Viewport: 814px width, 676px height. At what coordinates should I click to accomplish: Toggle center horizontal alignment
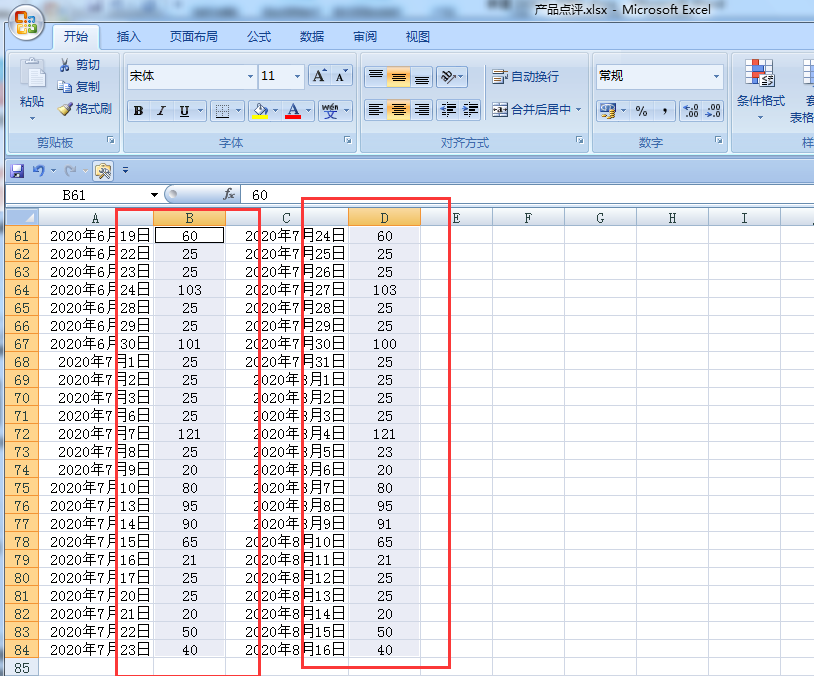coord(399,110)
